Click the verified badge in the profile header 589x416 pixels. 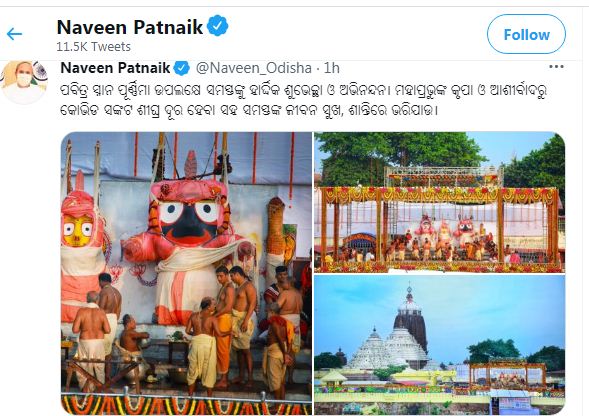point(218,26)
